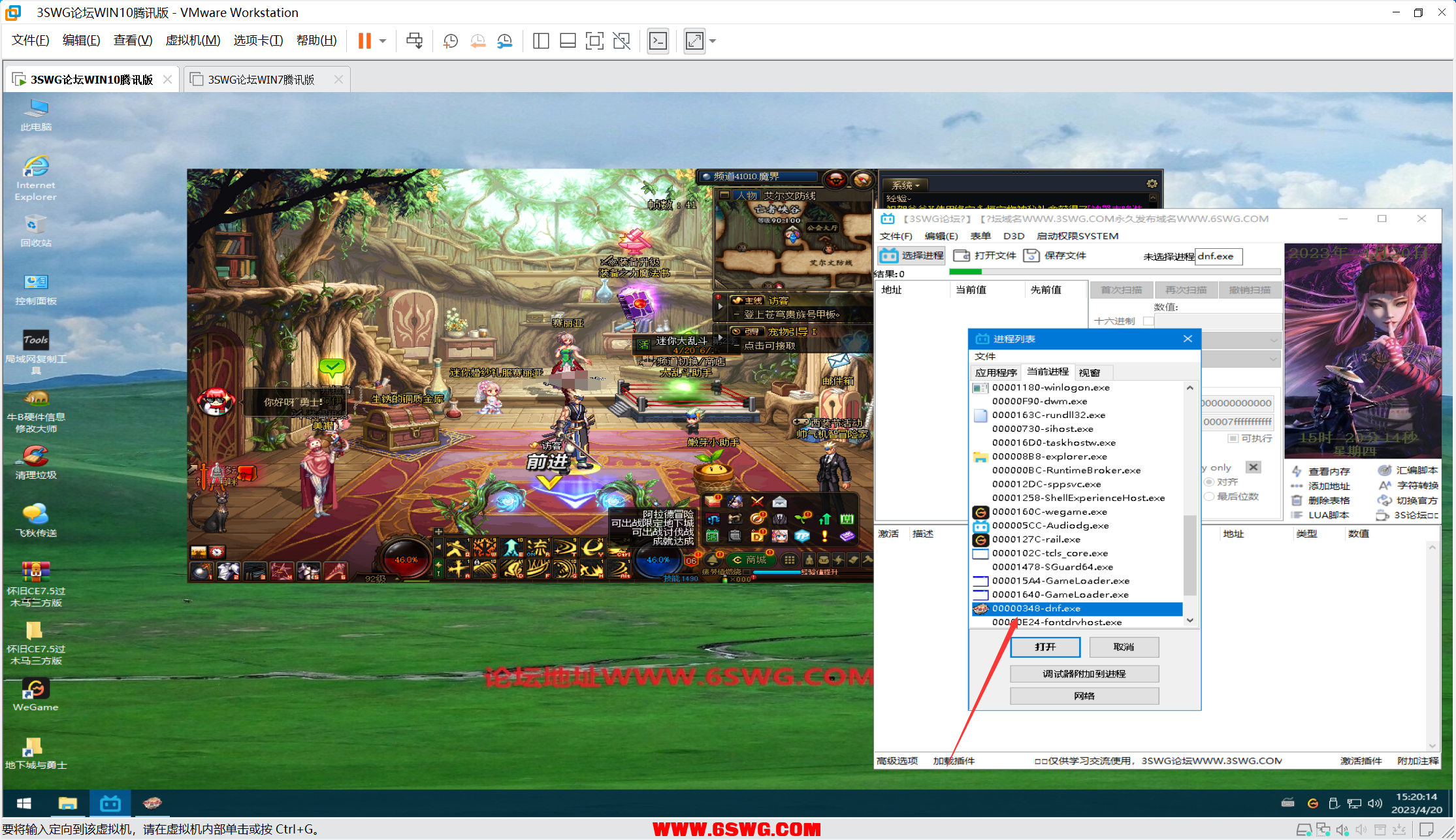Open the LUA脚本 tool
This screenshot has width=1456, height=840.
(1321, 515)
